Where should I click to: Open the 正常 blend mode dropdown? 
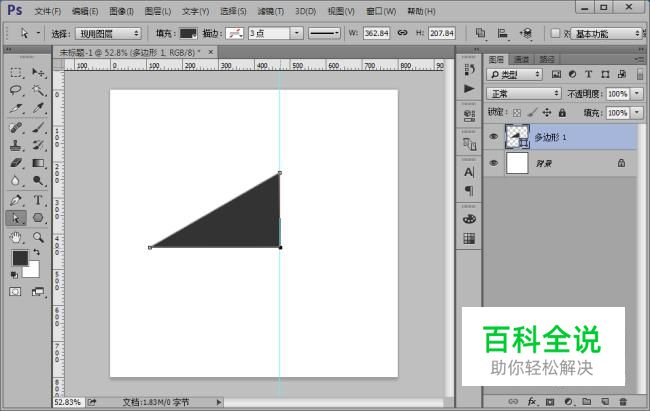tap(524, 93)
